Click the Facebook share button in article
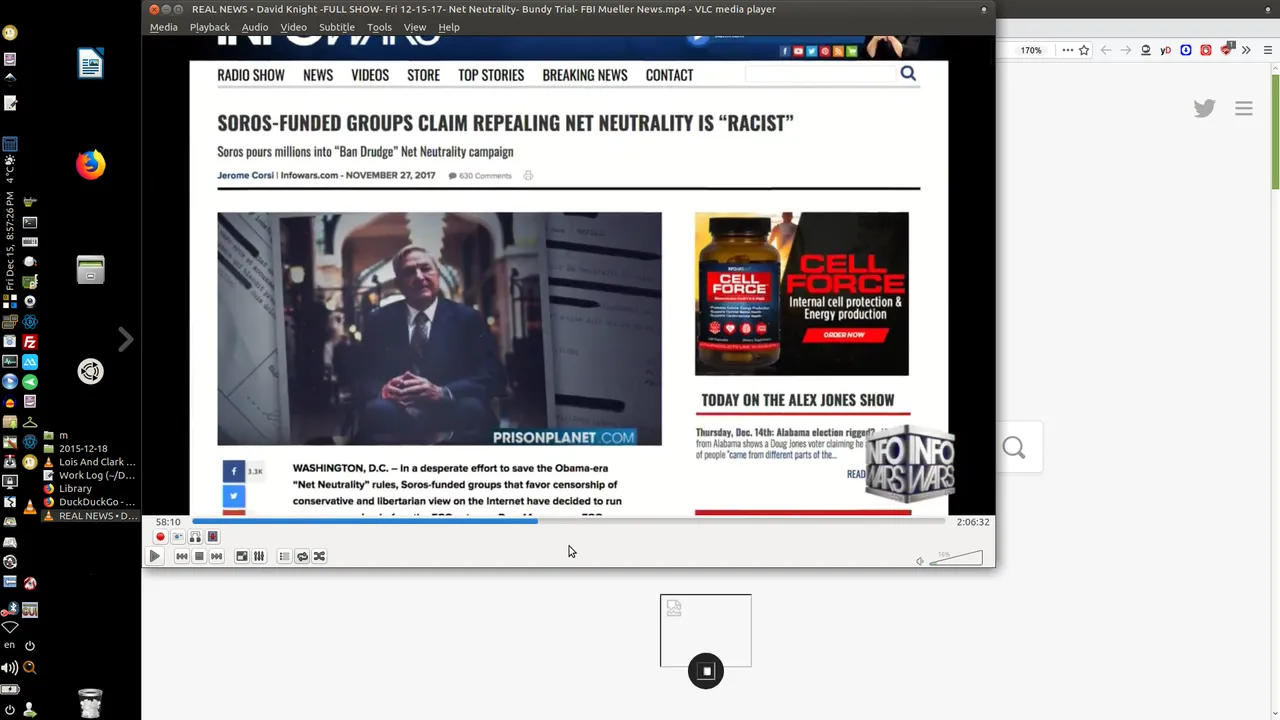Viewport: 1280px width, 720px height. point(234,471)
